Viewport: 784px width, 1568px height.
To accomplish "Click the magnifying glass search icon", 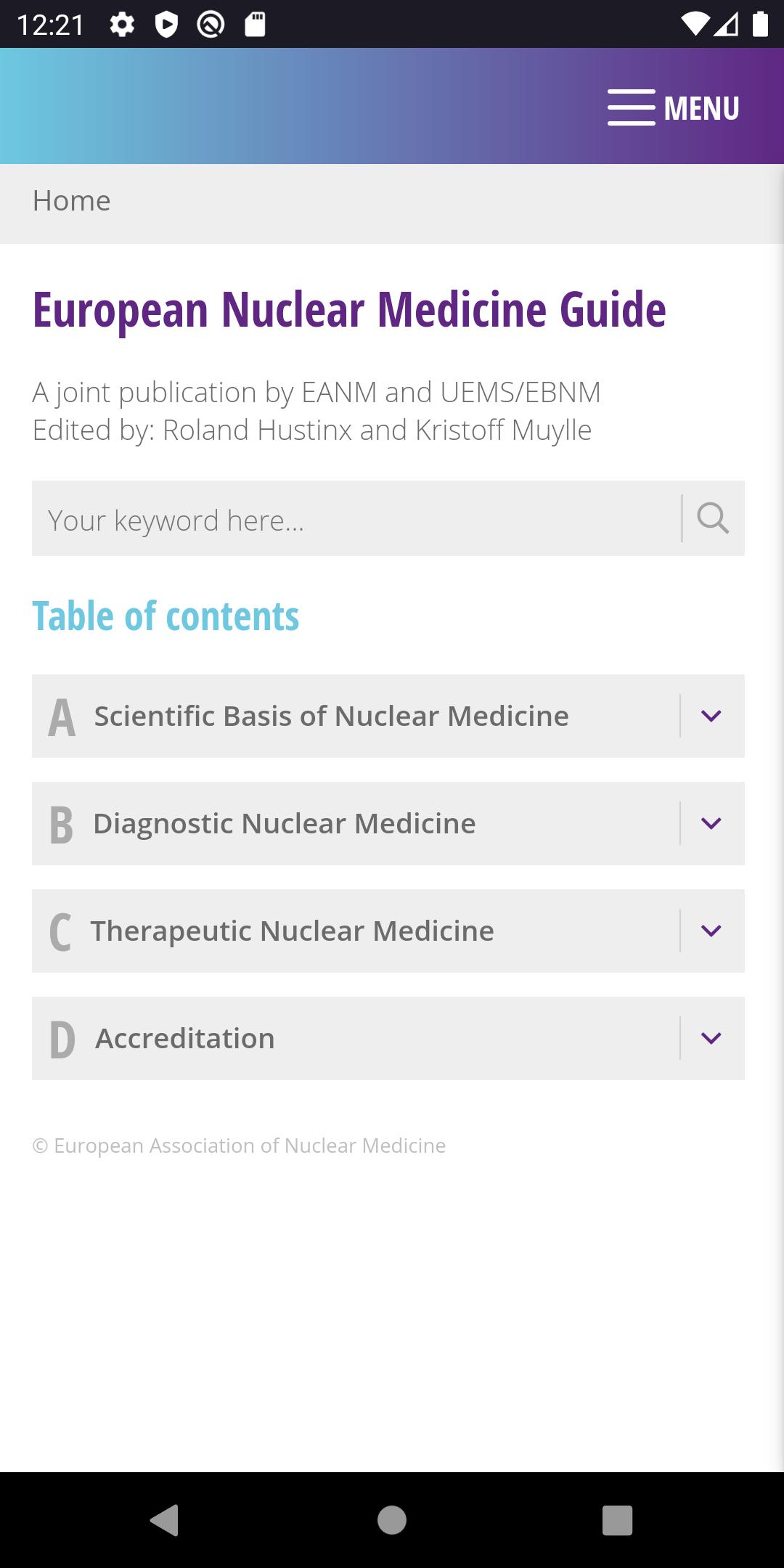I will [713, 518].
